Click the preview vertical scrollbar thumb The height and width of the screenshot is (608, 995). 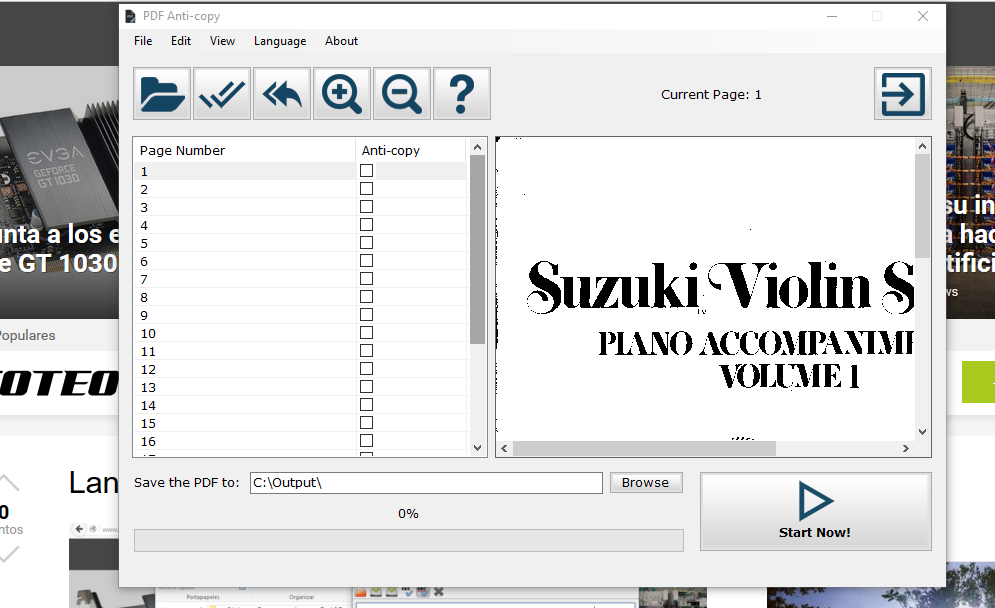click(x=922, y=206)
